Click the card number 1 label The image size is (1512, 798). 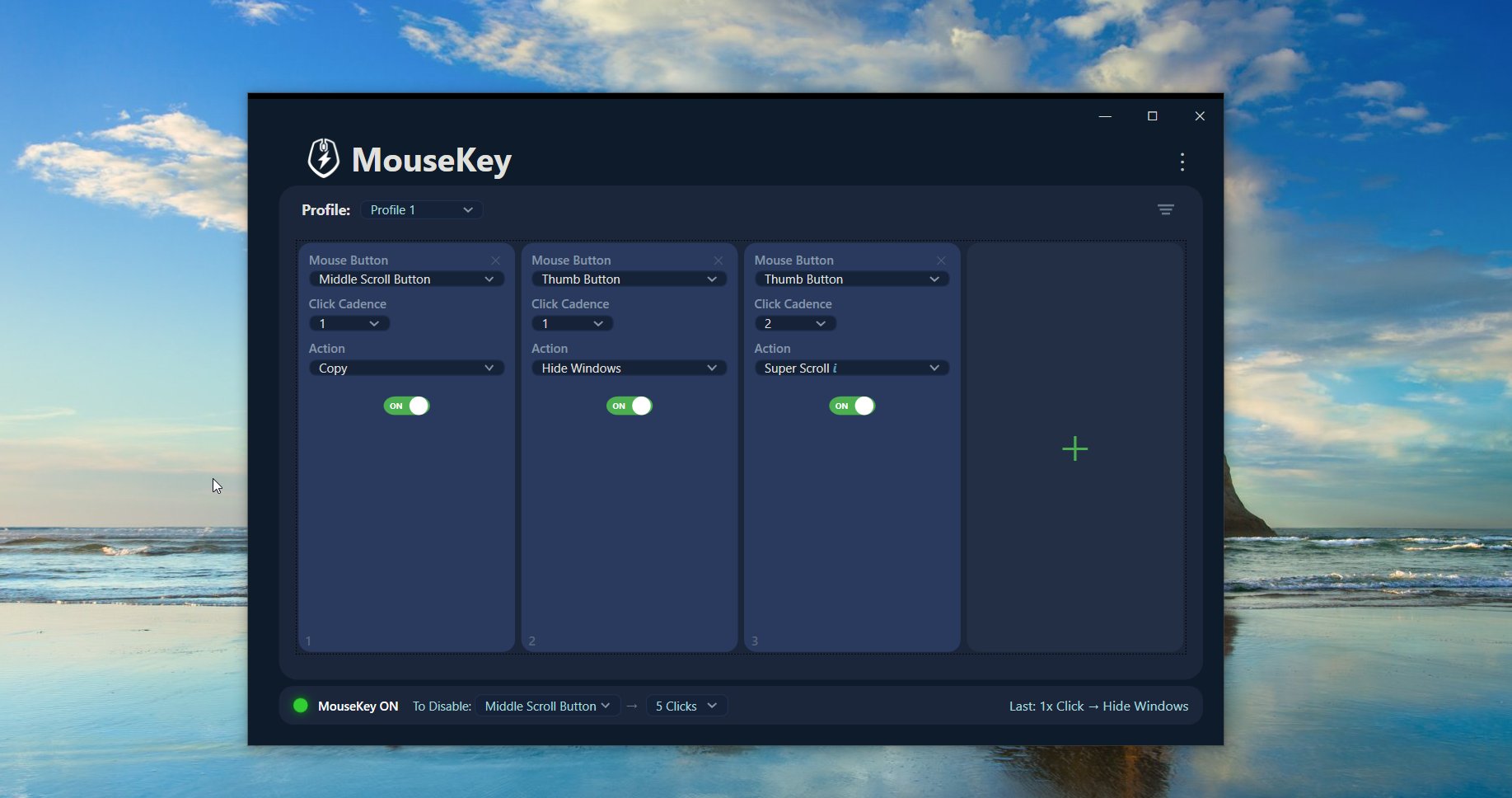[308, 641]
